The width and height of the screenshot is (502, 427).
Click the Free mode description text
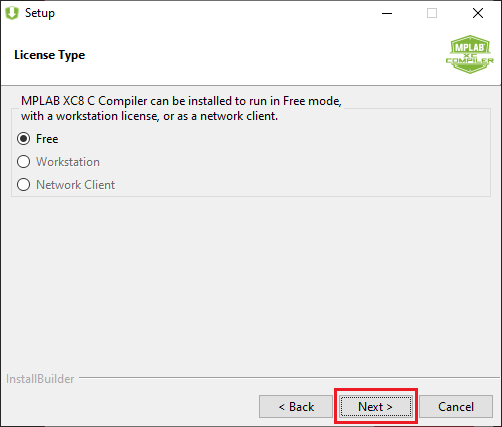tap(181, 108)
